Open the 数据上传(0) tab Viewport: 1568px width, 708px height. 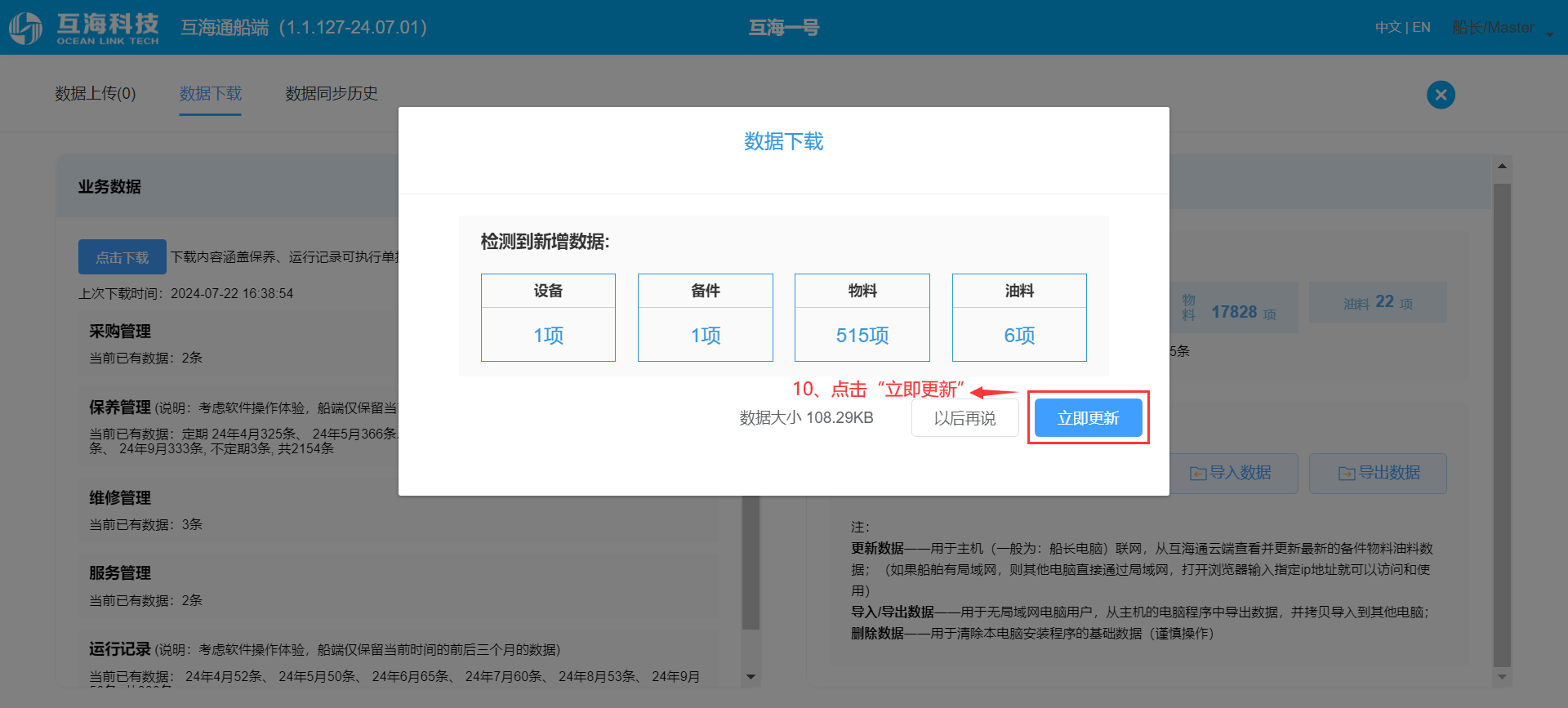[x=96, y=94]
